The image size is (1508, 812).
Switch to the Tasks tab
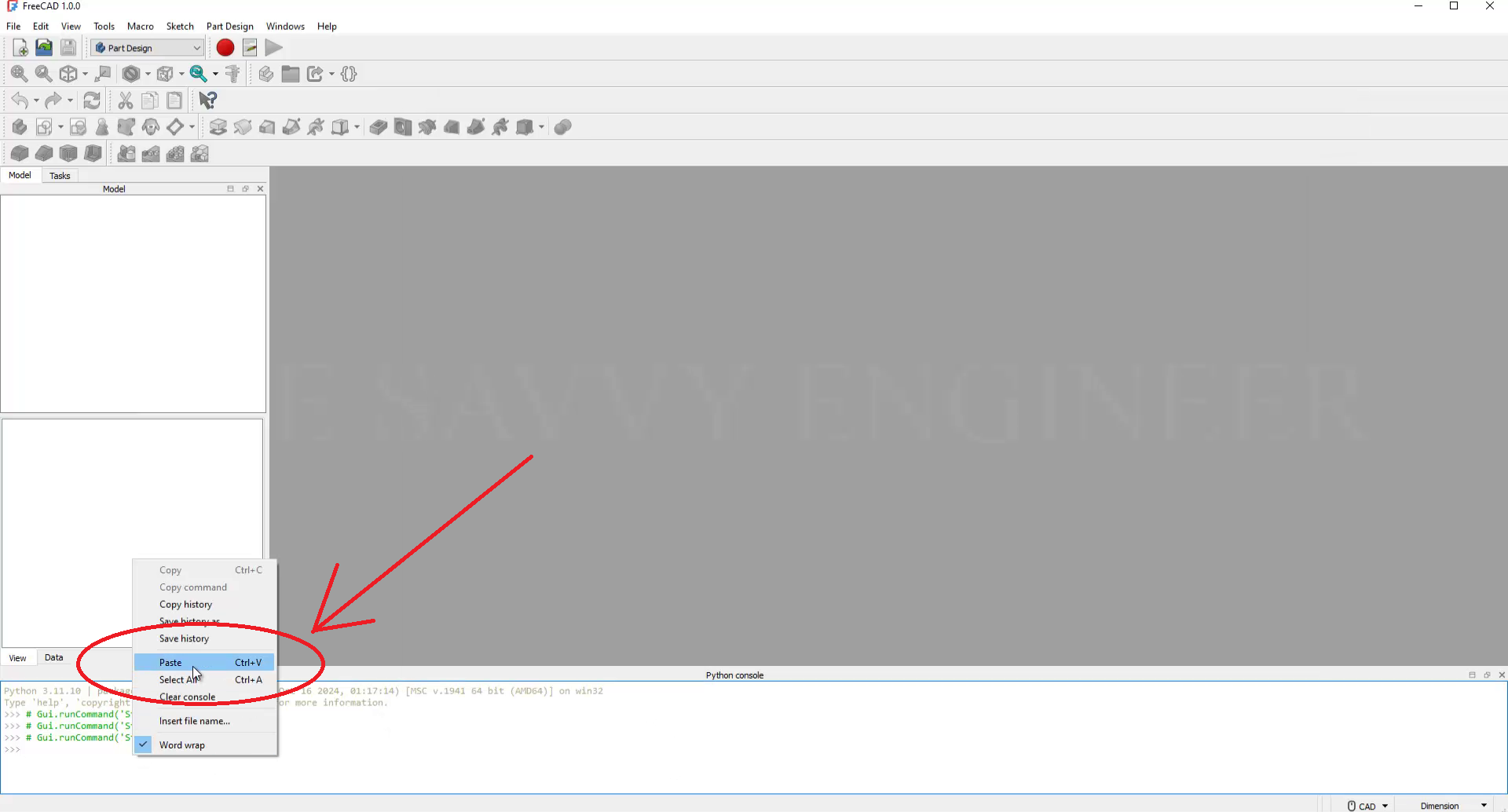(60, 176)
